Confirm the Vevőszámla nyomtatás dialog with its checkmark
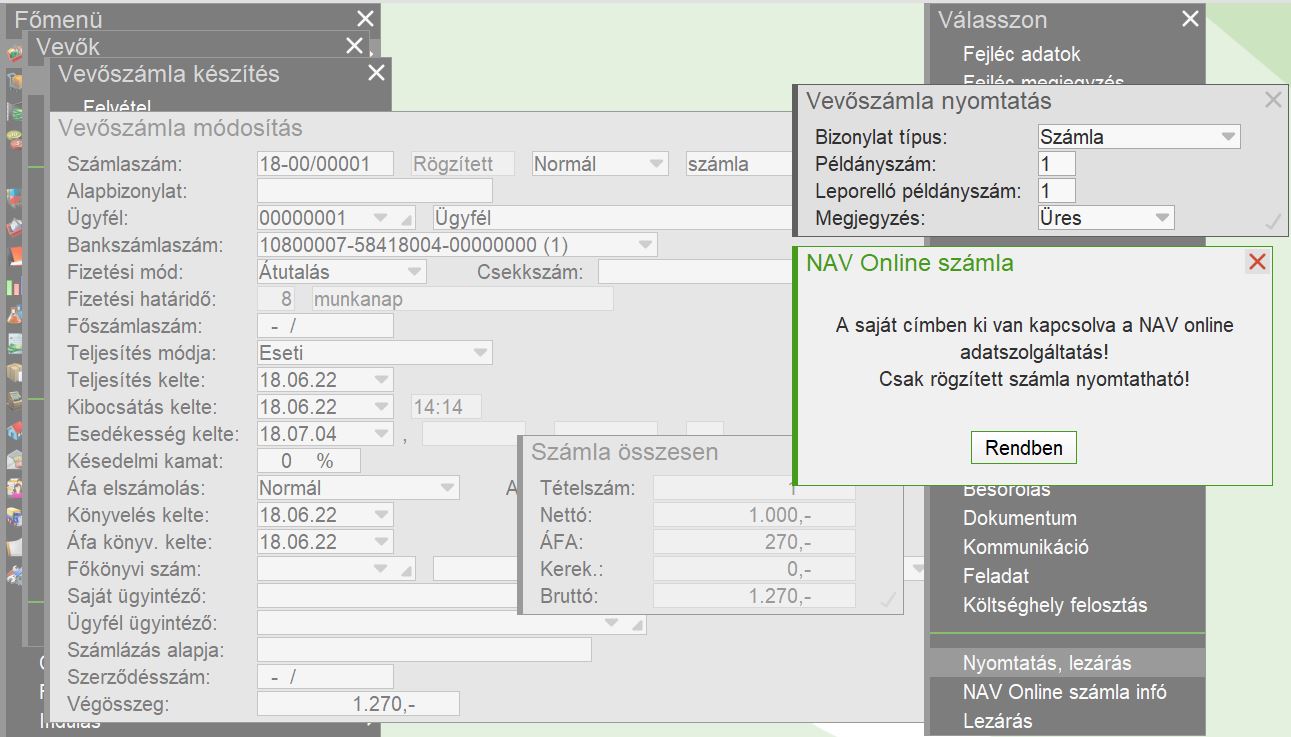 click(x=1273, y=221)
